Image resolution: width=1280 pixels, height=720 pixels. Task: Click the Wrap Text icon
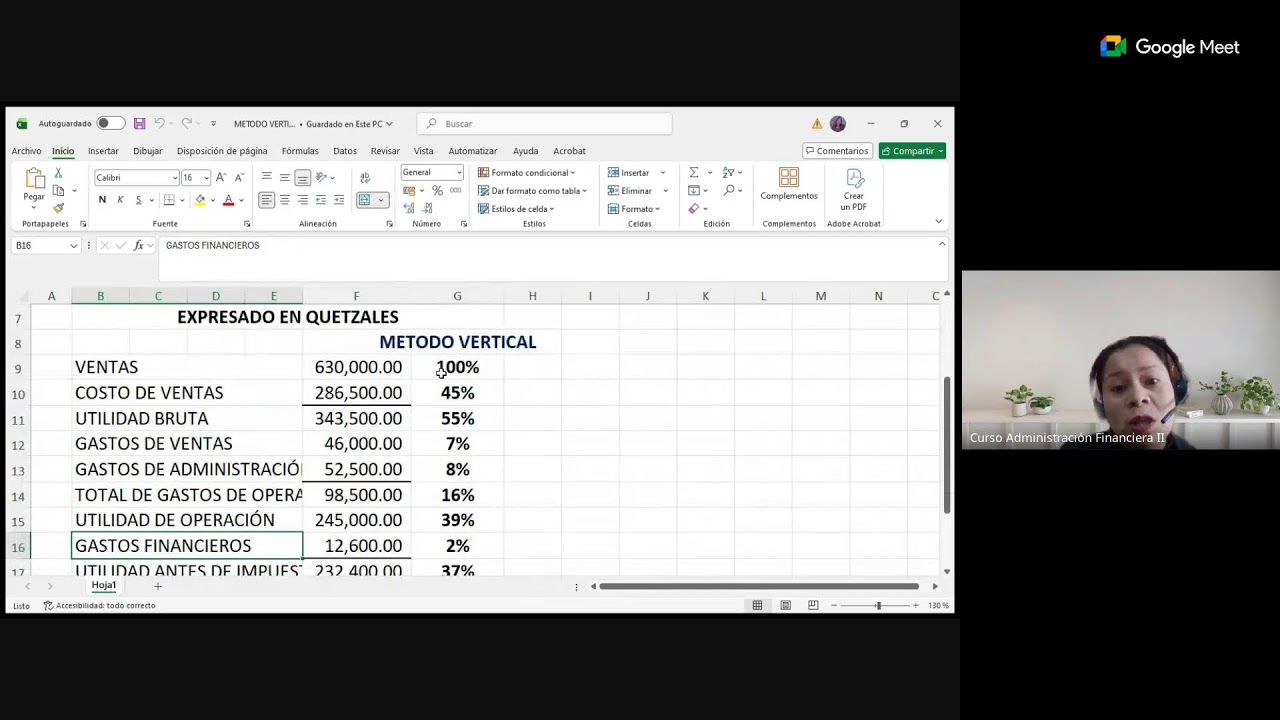[x=365, y=177]
